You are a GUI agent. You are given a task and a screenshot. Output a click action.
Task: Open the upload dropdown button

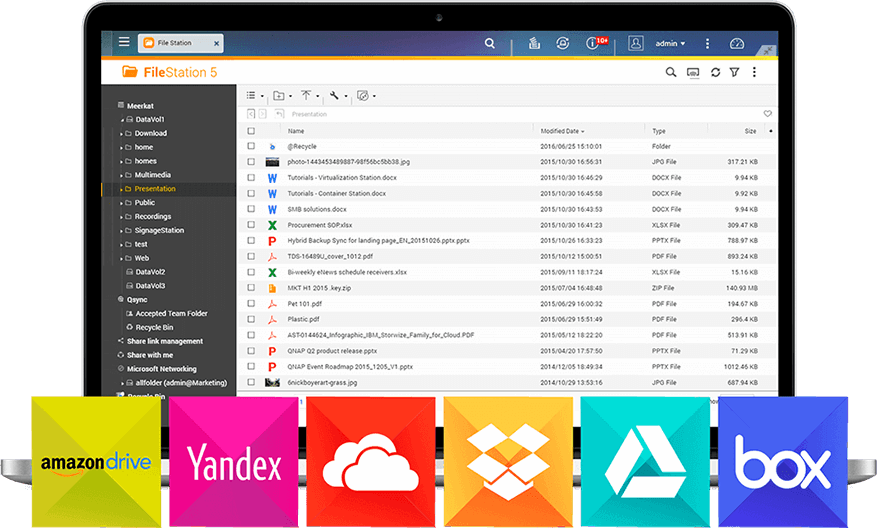(309, 96)
